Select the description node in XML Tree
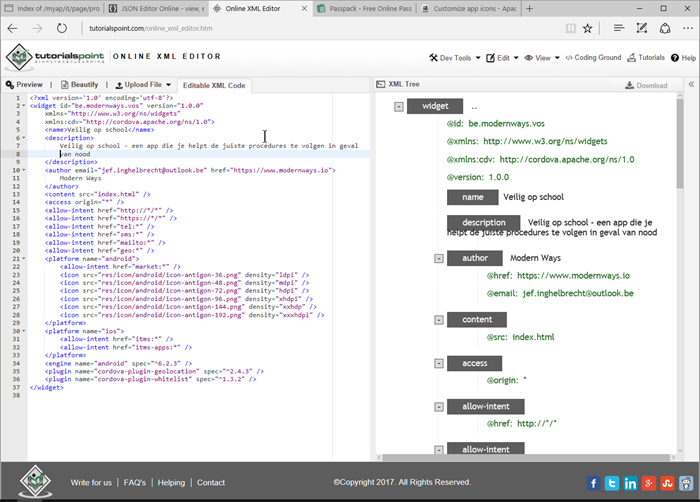Screen dimensions: 700x502 click(x=483, y=222)
